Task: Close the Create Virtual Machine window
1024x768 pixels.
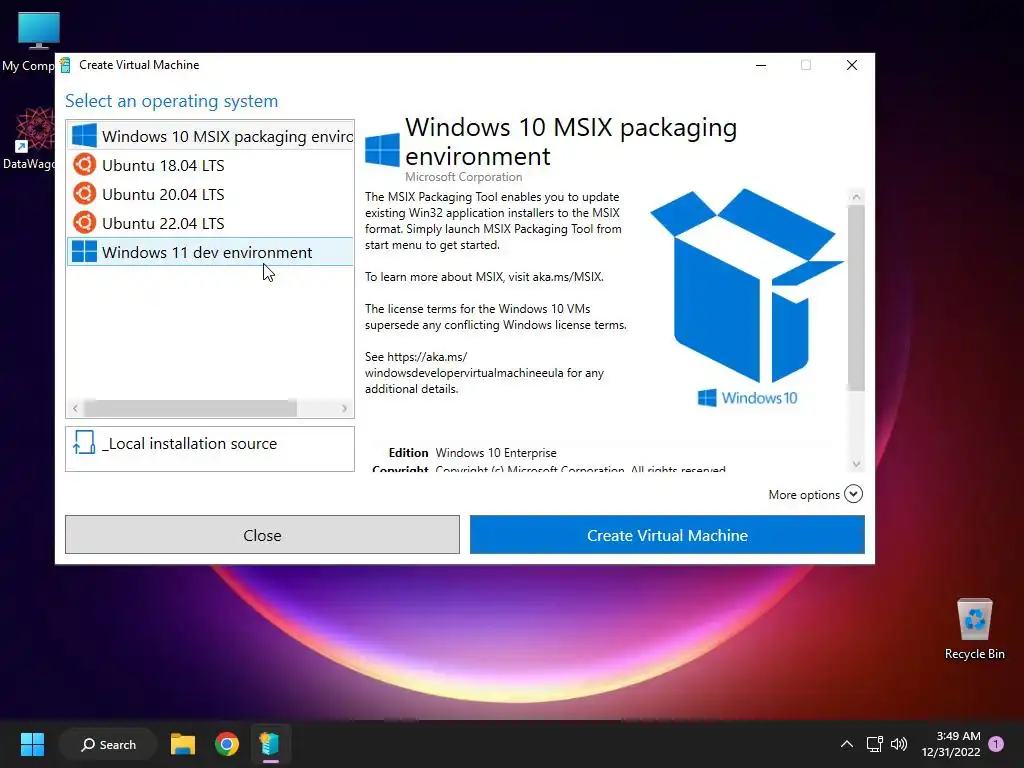Action: [852, 65]
